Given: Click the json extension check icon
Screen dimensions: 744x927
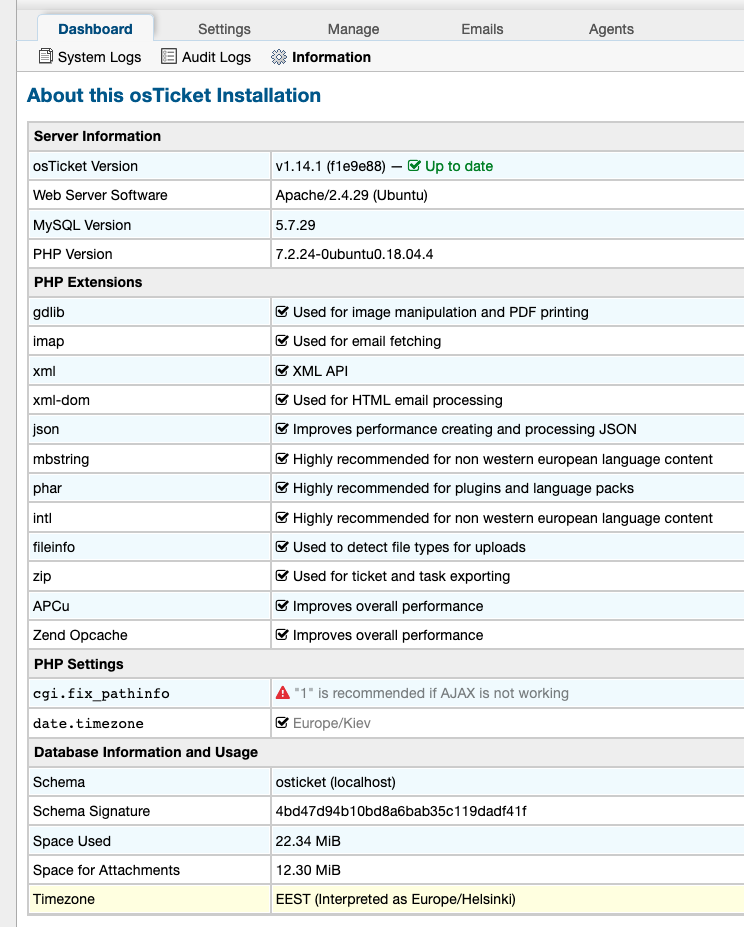Looking at the screenshot, I should pyautogui.click(x=282, y=429).
